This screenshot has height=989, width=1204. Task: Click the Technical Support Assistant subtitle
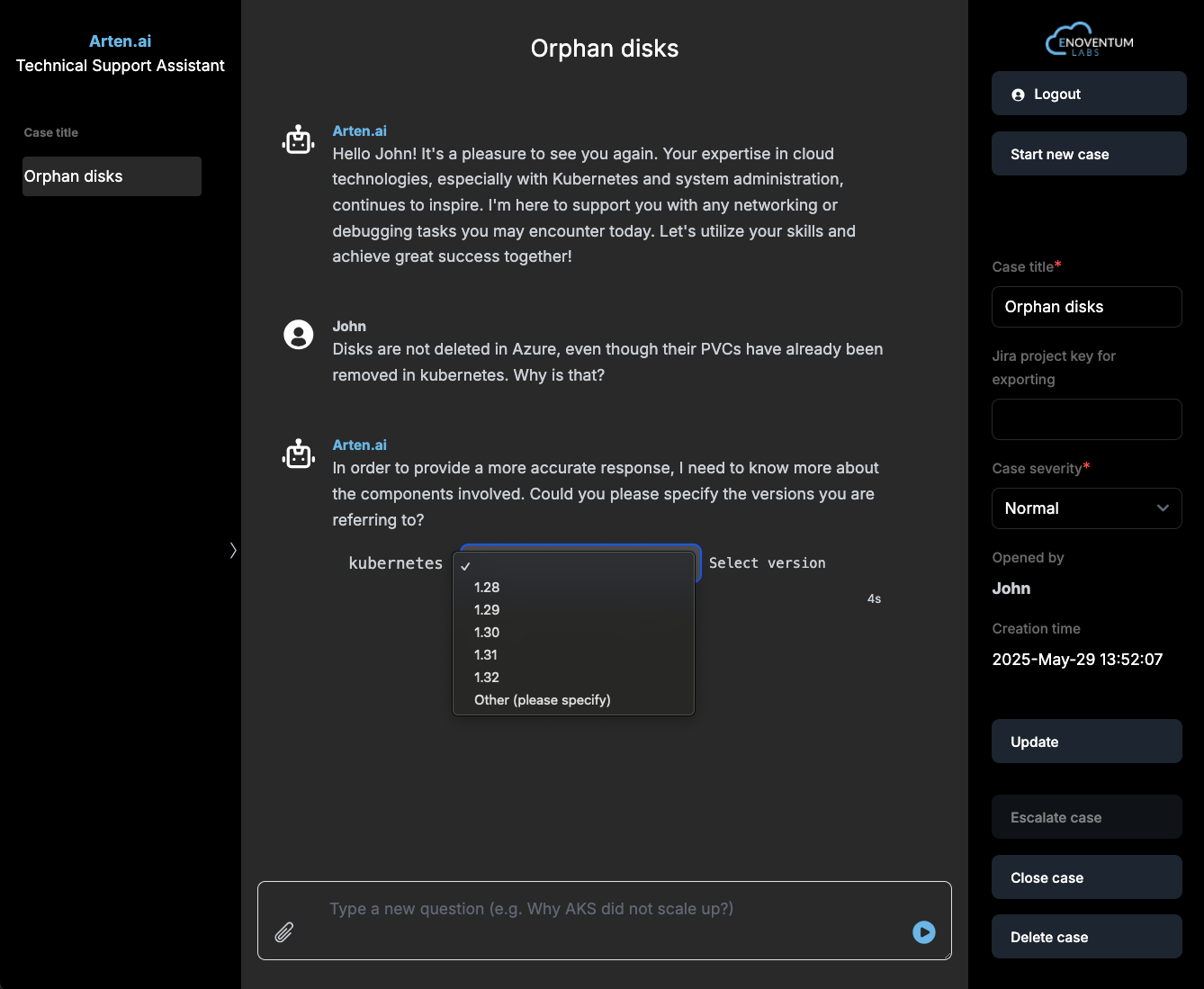coord(120,66)
